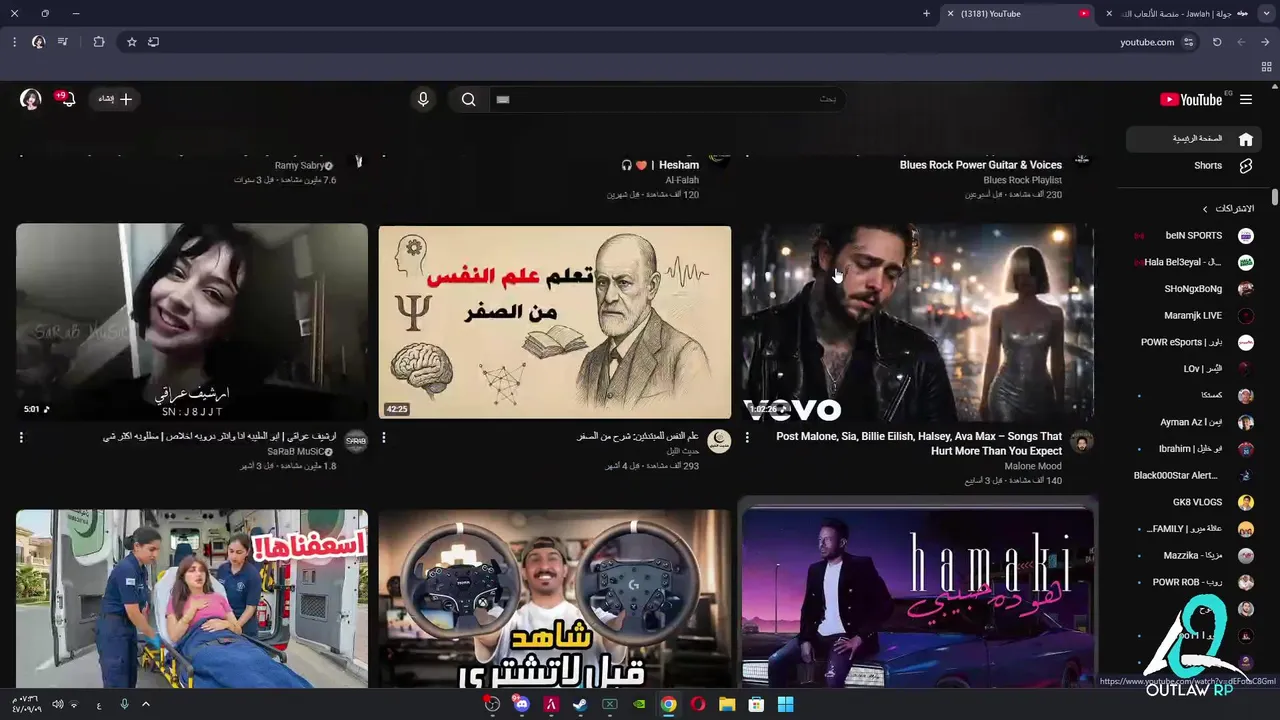1280x720 pixels.
Task: Play the steering wheels comparison thumbnail
Action: click(x=555, y=598)
